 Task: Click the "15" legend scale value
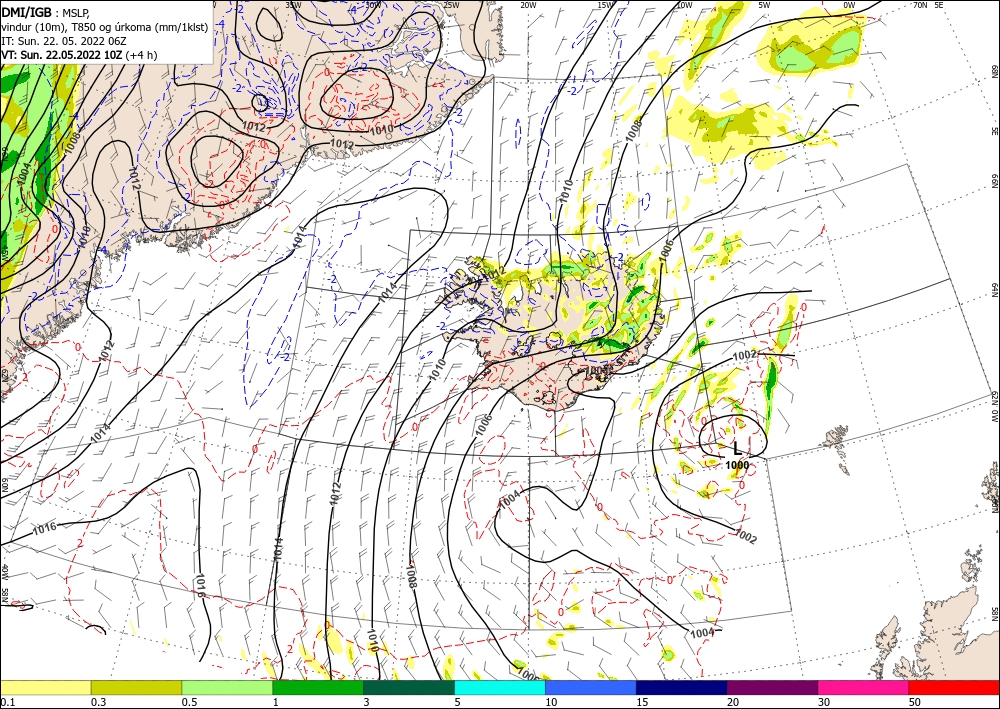642,702
